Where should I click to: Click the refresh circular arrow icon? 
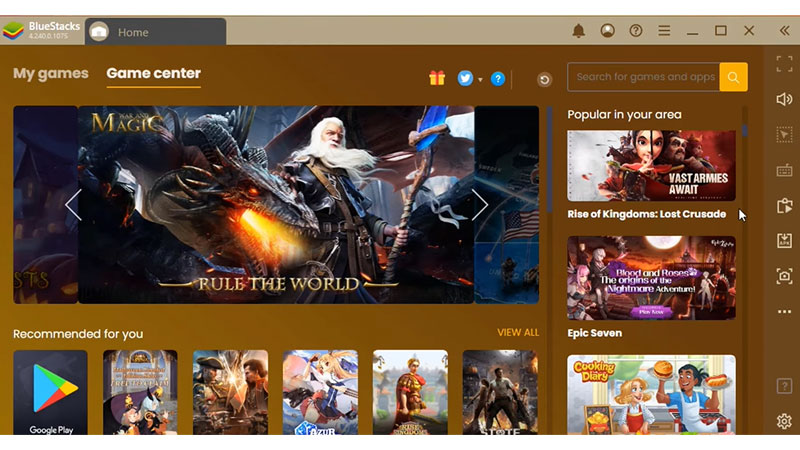coord(544,80)
